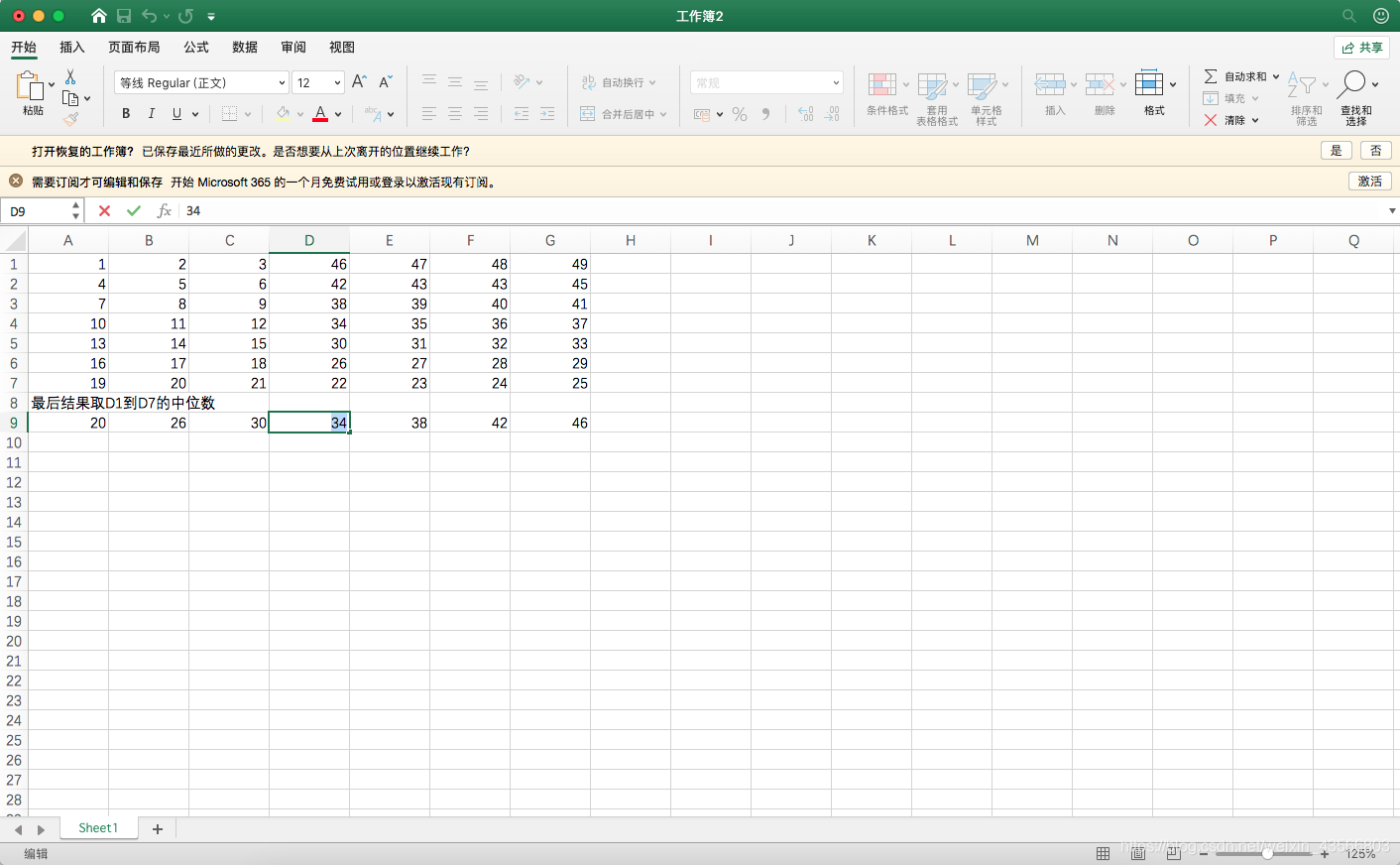Save the workbook using the save icon
The image size is (1400, 865).
pos(124,16)
